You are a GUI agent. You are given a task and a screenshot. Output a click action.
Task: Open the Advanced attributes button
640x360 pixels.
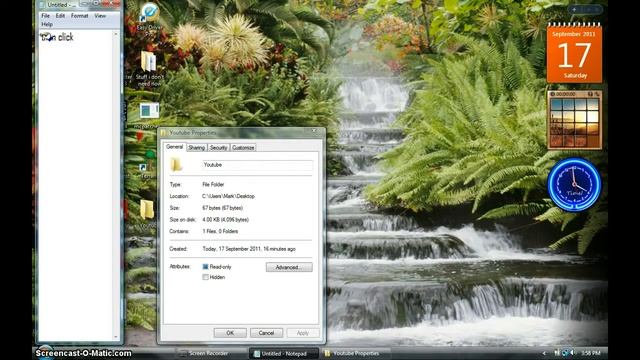pos(289,267)
